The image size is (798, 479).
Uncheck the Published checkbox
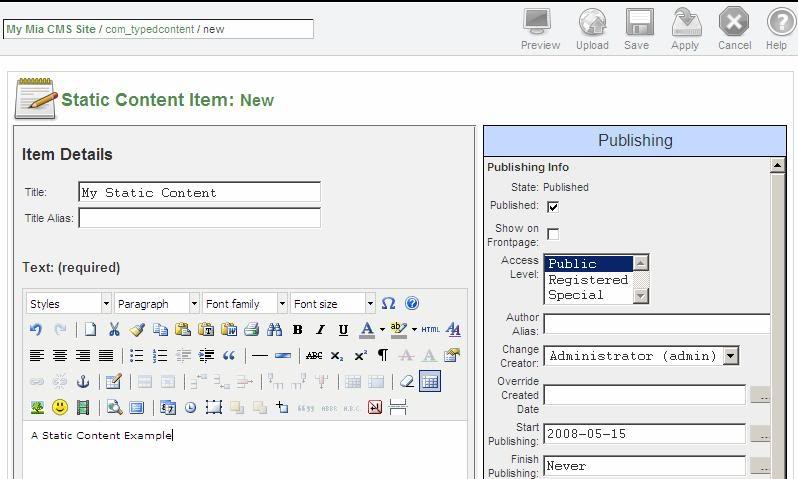553,207
